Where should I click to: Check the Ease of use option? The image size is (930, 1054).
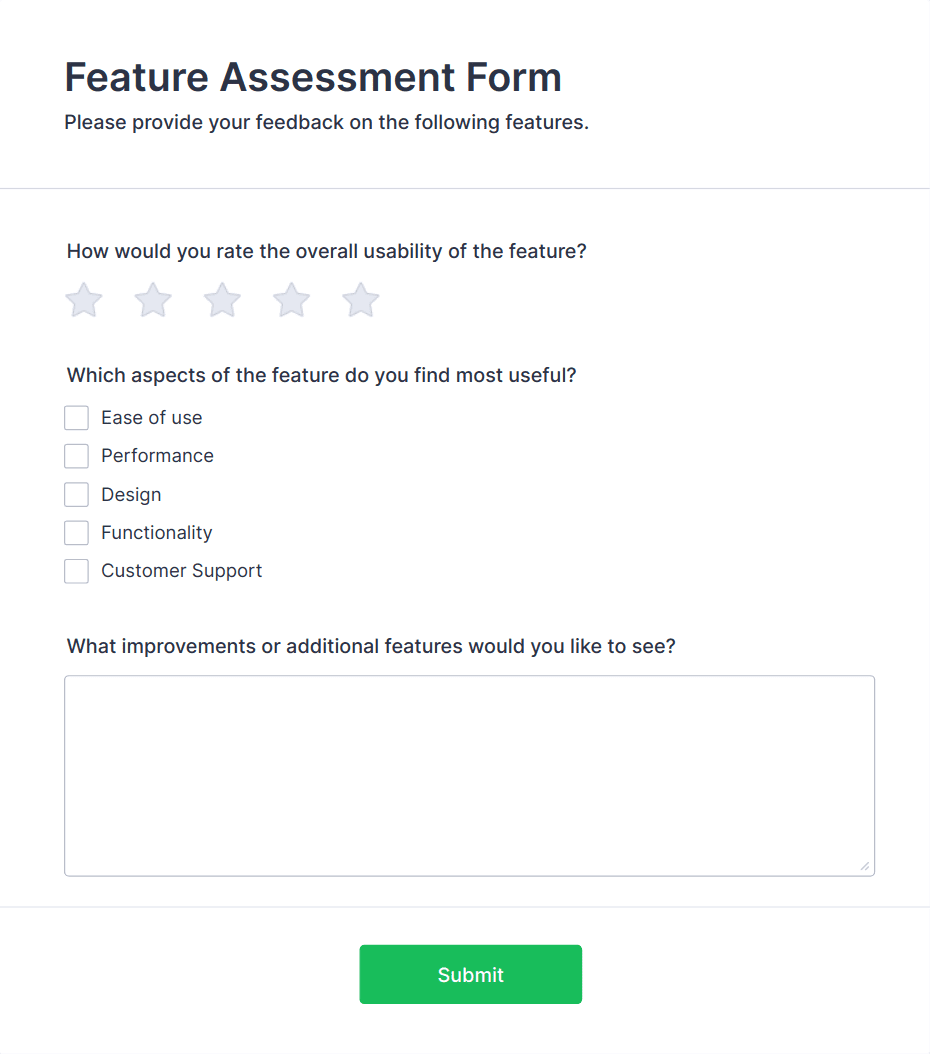pos(76,417)
